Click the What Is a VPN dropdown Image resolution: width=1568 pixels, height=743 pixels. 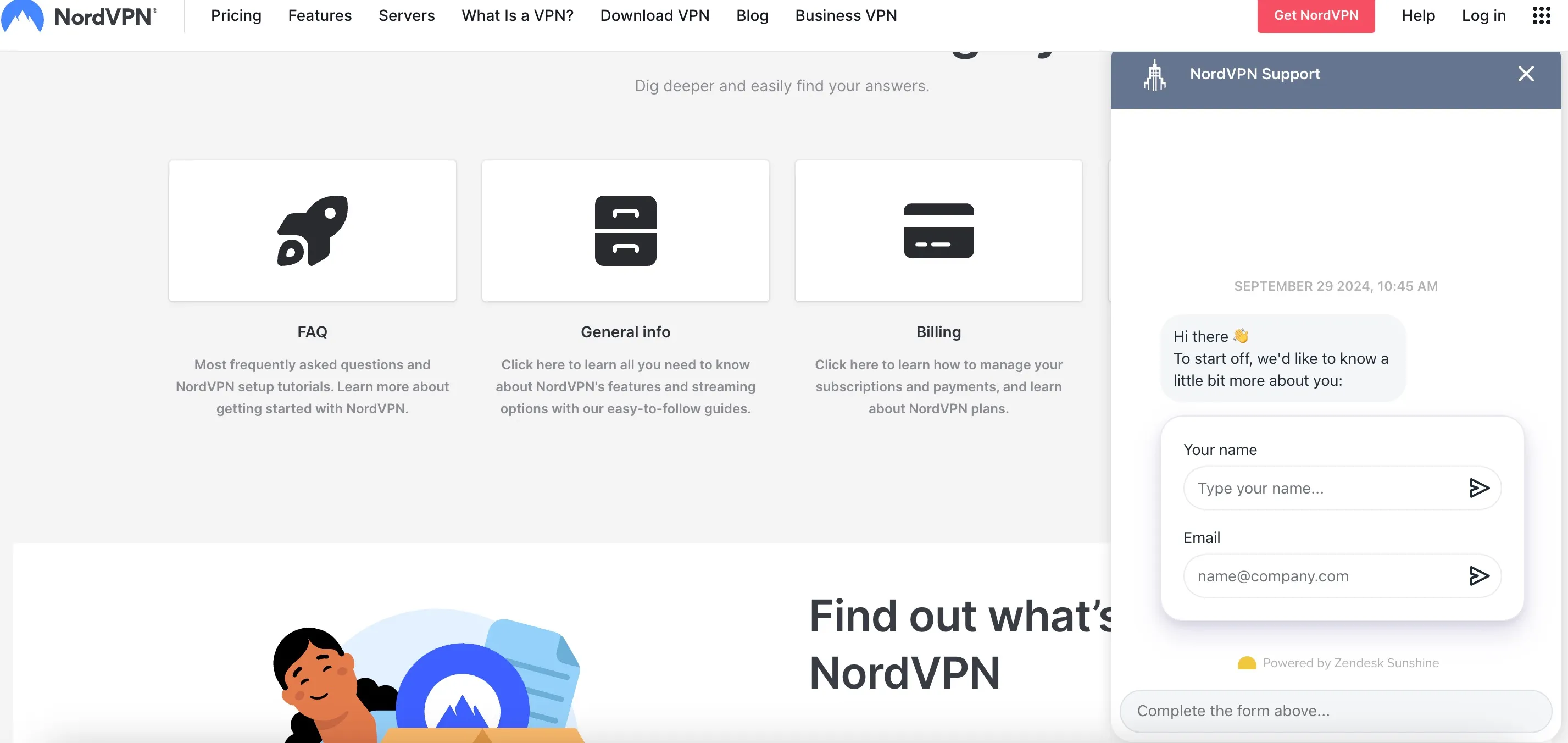(x=517, y=16)
